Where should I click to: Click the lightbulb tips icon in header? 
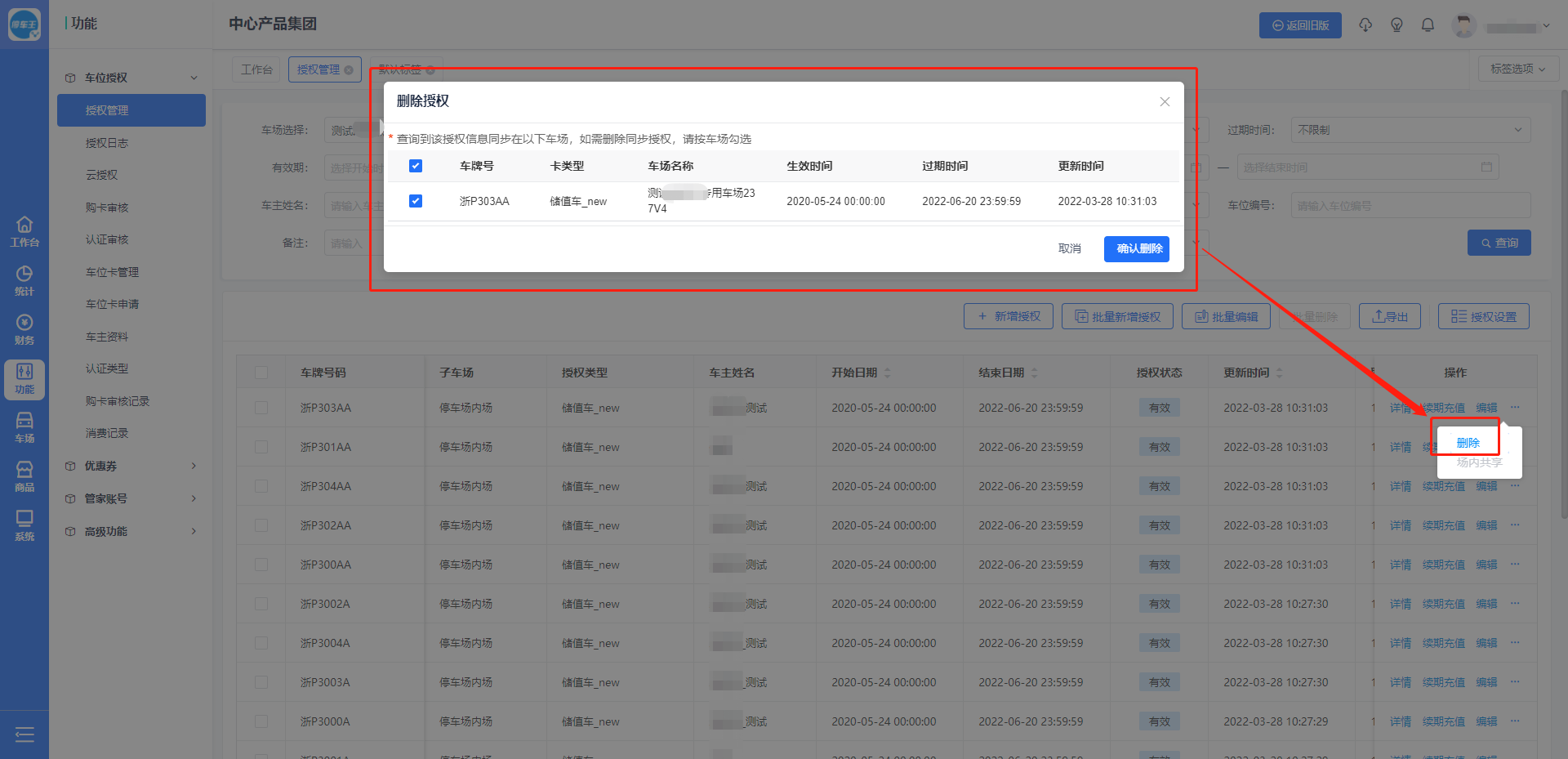1396,25
